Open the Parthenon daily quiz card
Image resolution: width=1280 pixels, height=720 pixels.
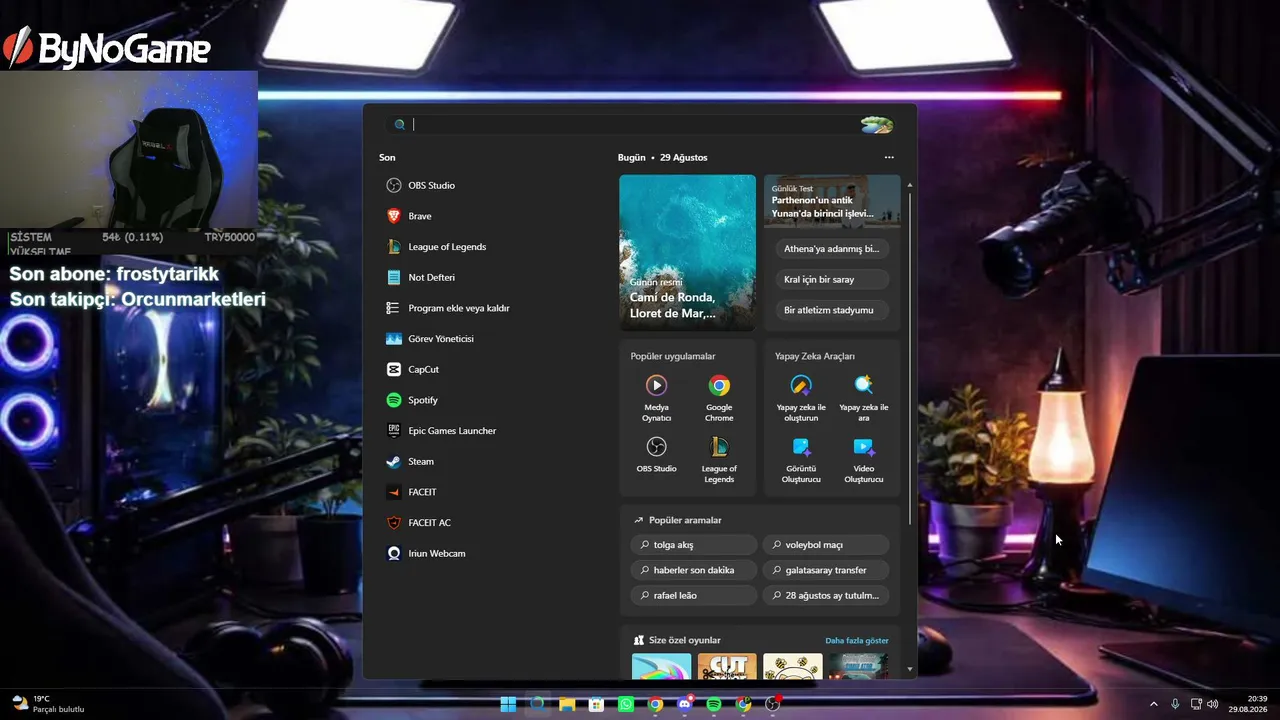[832, 201]
